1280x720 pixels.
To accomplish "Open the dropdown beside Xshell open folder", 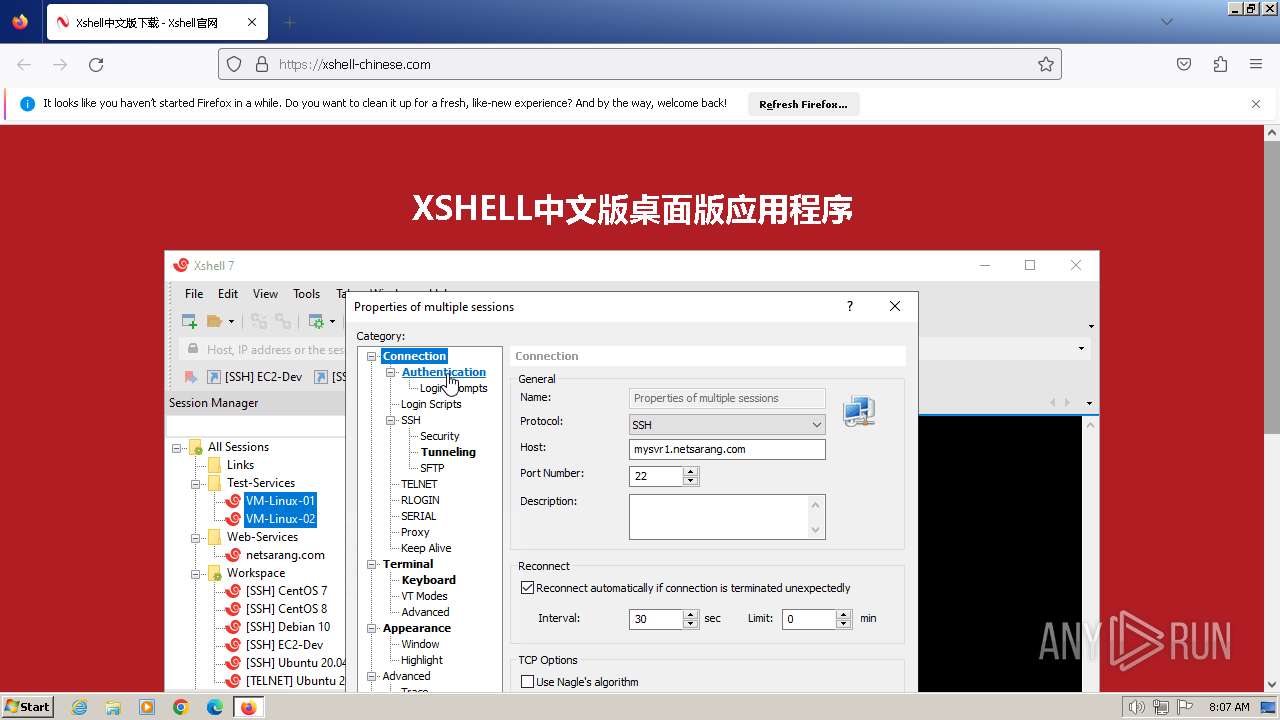I will point(232,321).
